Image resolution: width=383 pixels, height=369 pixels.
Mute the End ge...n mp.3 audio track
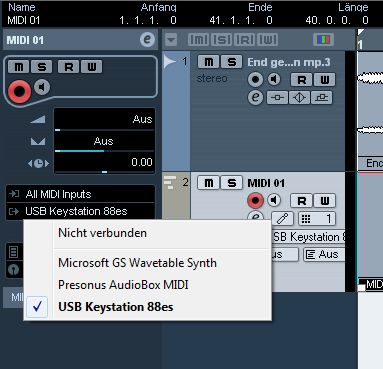[x=208, y=62]
